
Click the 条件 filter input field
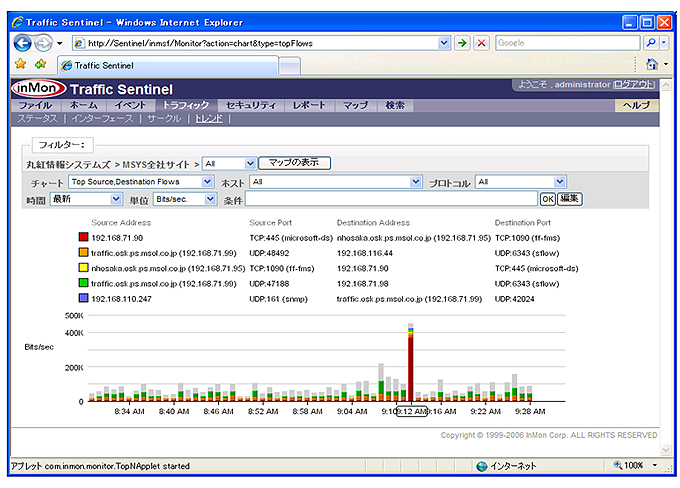tap(391, 199)
